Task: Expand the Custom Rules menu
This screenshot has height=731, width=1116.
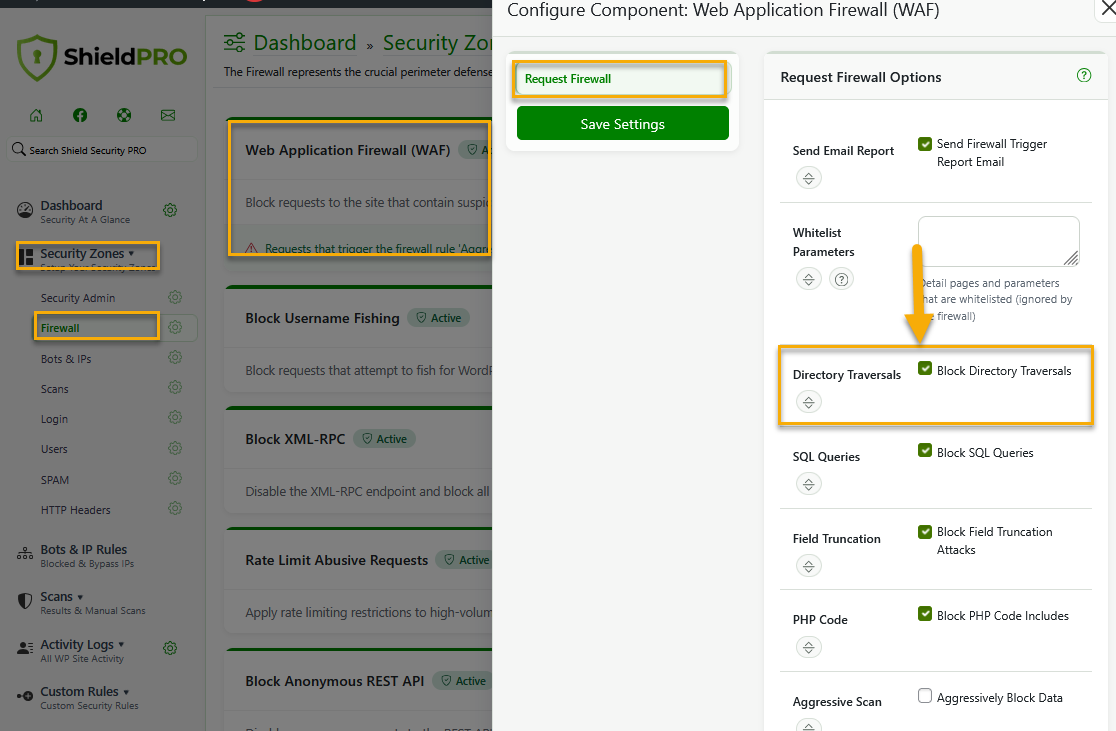Action: [85, 691]
